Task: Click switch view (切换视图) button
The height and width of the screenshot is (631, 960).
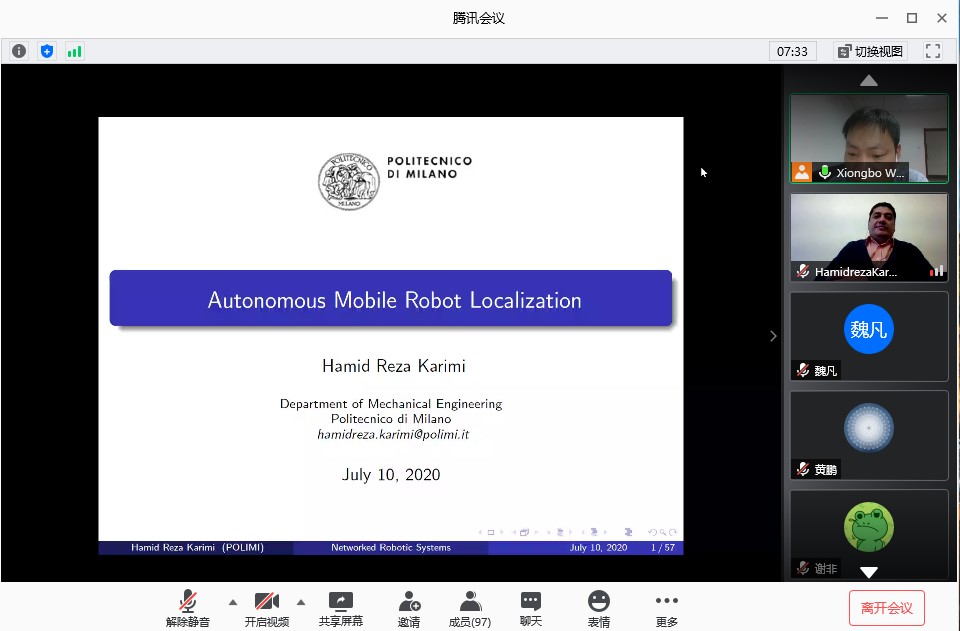Action: pos(870,51)
